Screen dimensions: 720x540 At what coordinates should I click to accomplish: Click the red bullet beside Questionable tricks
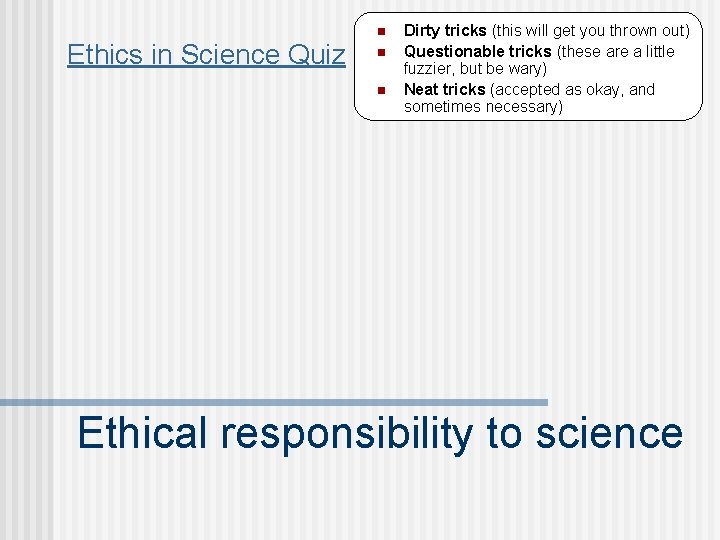(x=381, y=52)
